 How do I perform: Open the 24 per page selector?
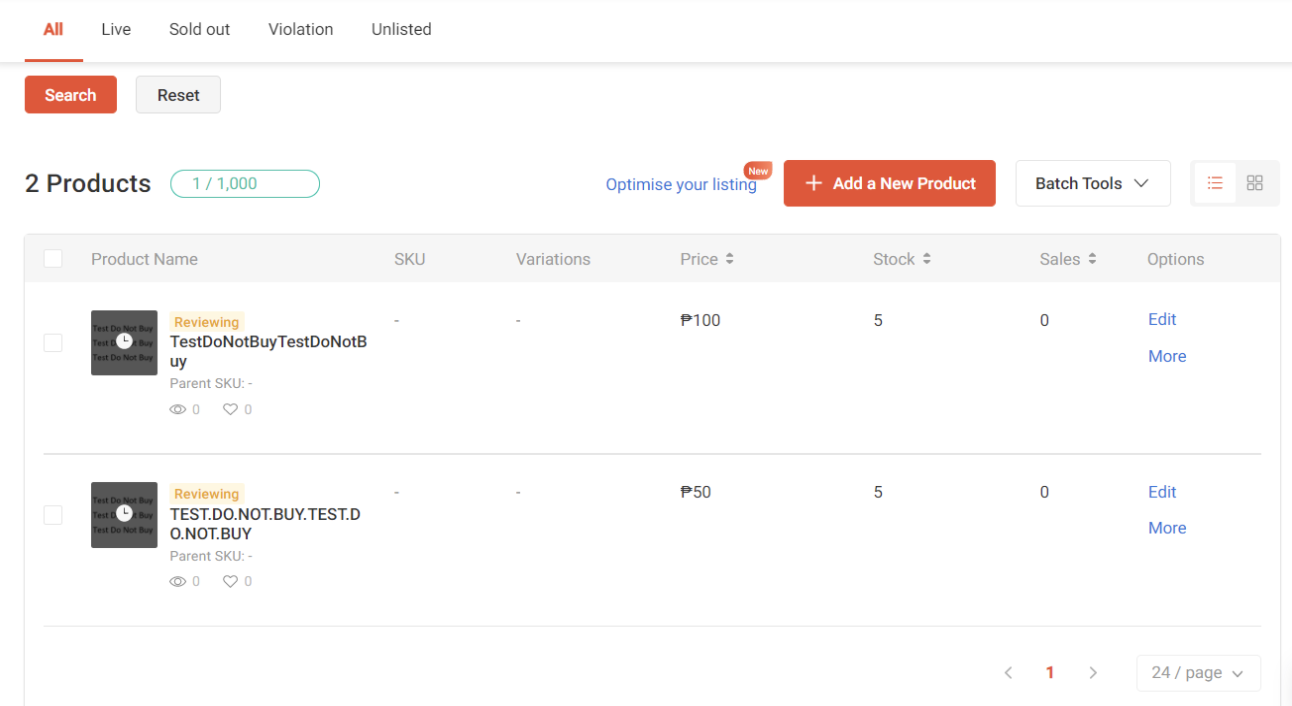(x=1198, y=672)
